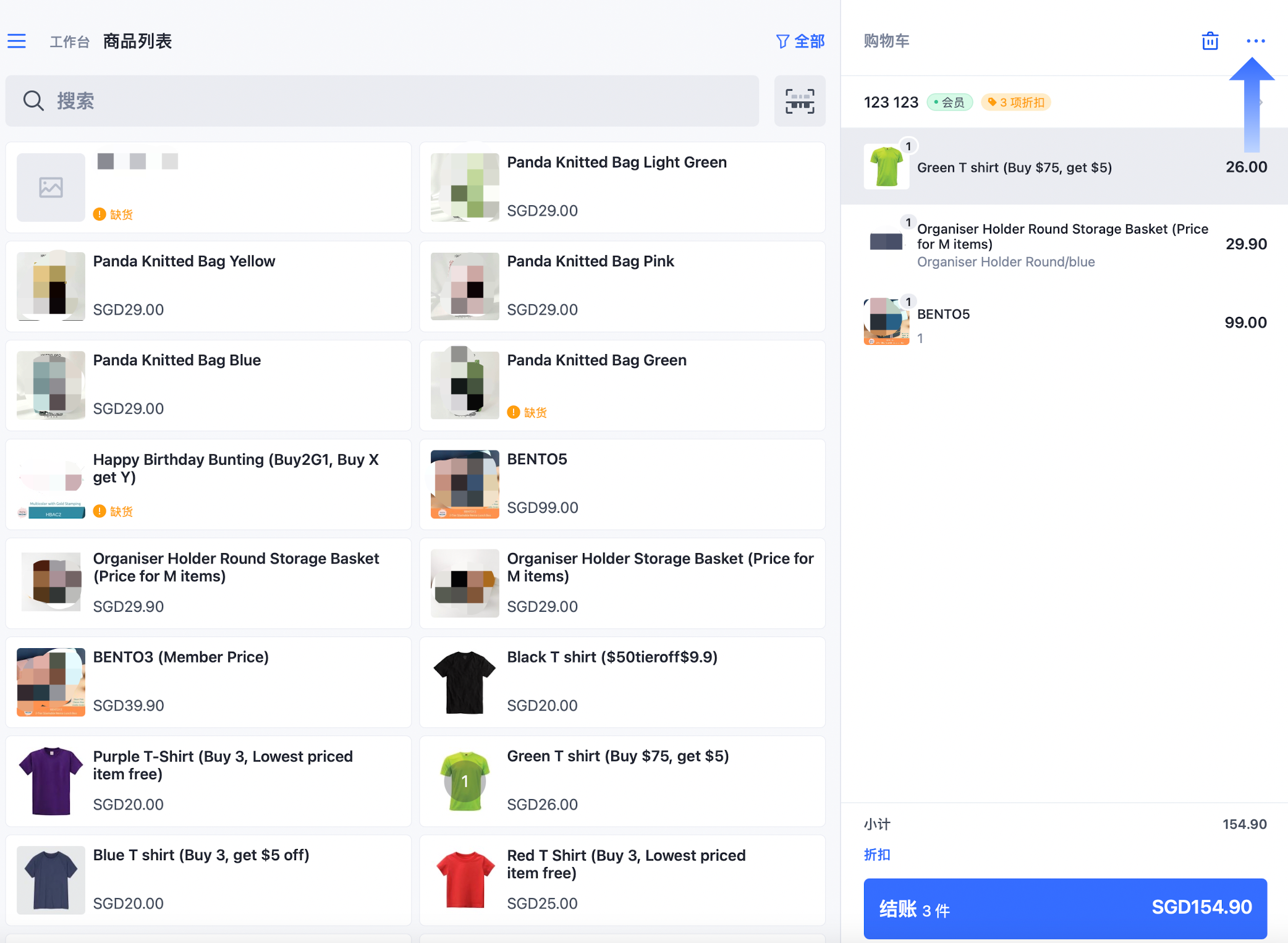The height and width of the screenshot is (943, 1288).
Task: Select the BENTO5 item in the cart
Action: tap(1064, 322)
